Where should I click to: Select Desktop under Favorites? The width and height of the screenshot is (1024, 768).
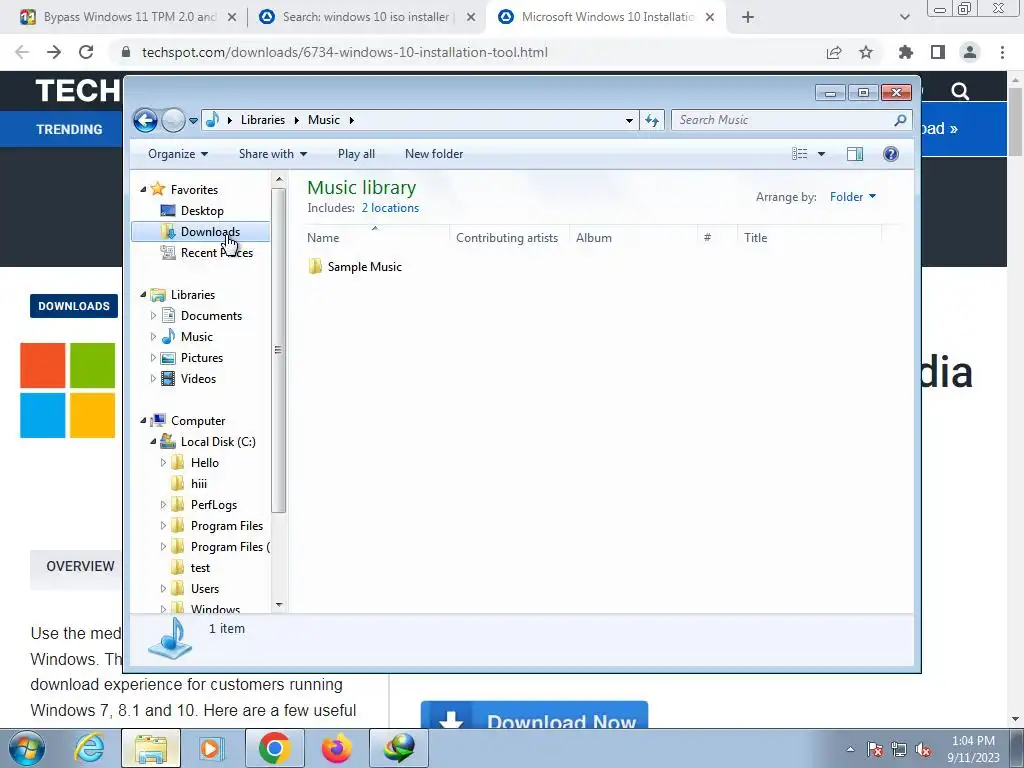click(202, 211)
